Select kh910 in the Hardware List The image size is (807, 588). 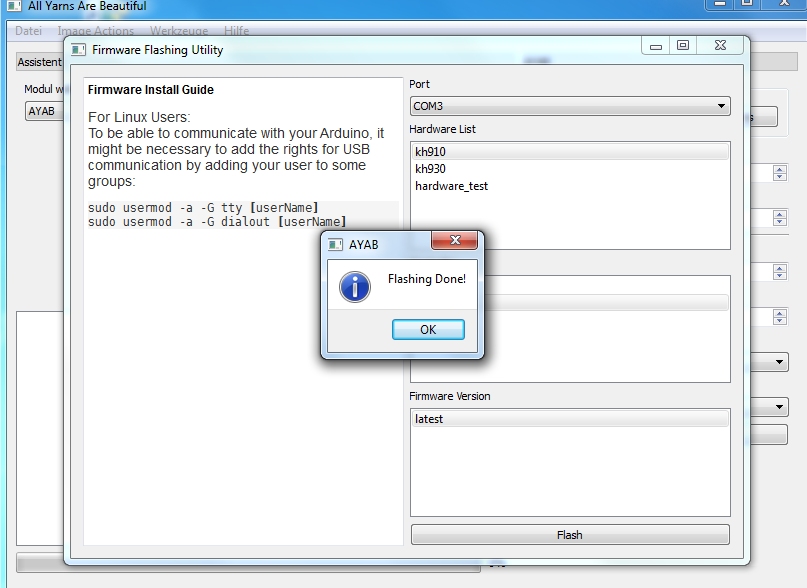click(570, 151)
